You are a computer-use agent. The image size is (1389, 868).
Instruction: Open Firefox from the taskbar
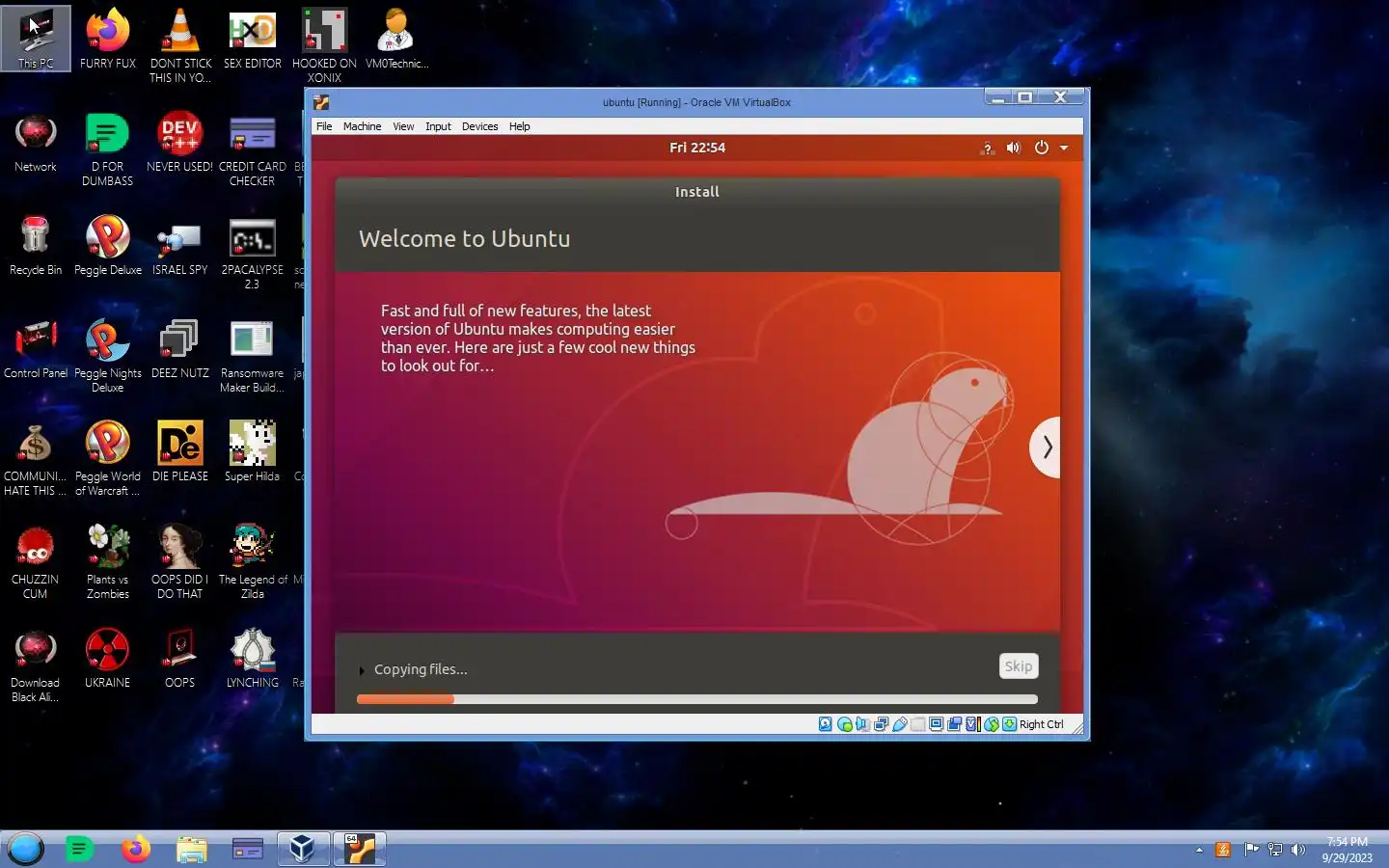[136, 849]
